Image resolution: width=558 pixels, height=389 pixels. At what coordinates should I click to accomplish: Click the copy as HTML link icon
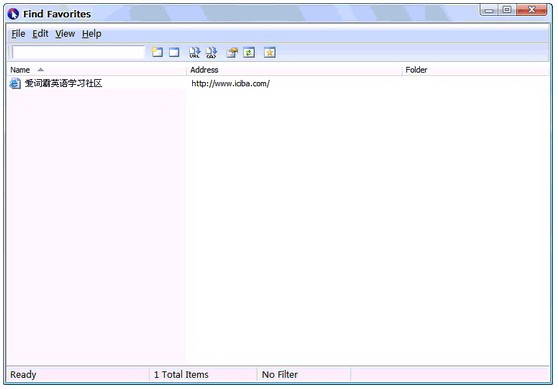point(211,53)
